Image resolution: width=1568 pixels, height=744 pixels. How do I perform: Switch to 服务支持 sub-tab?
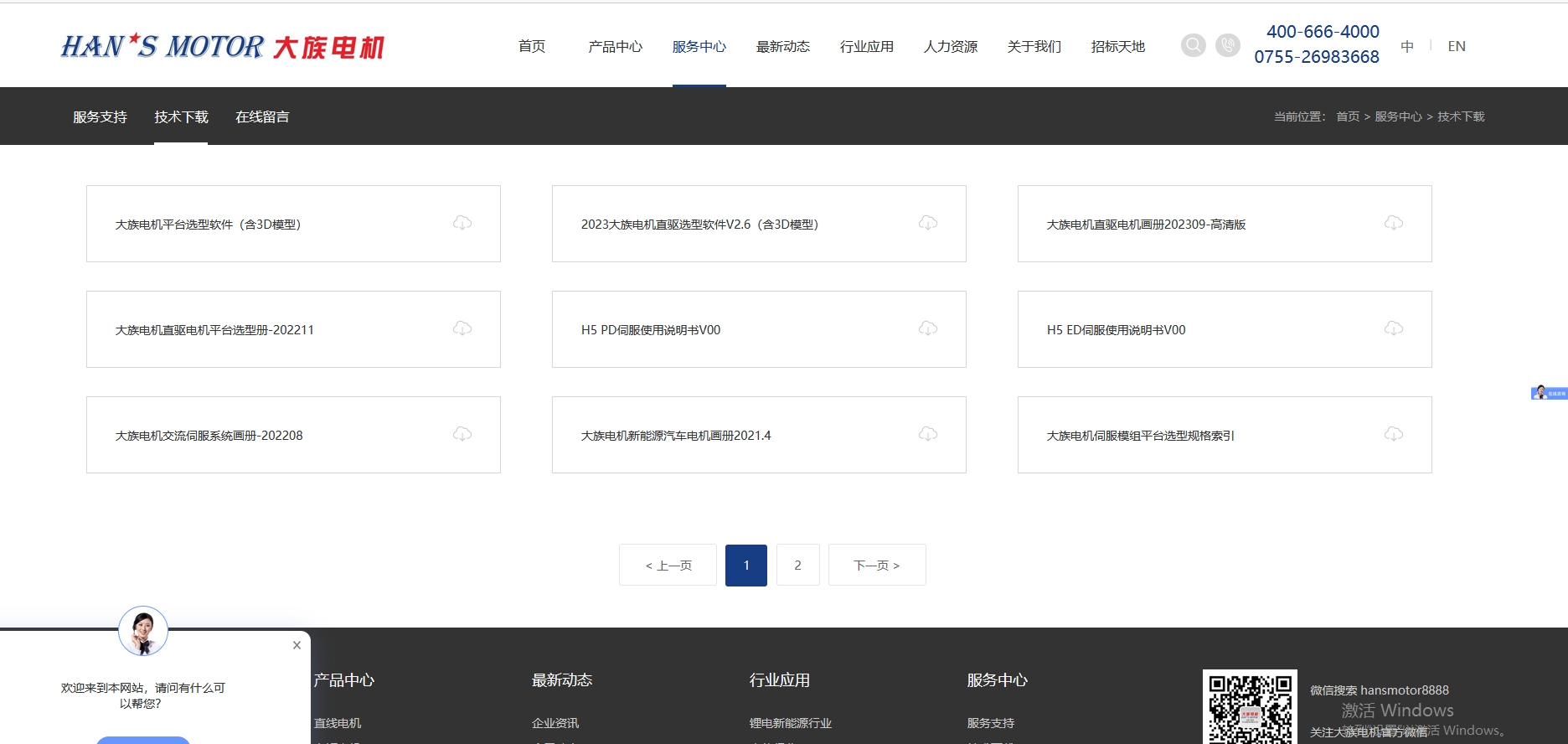coord(100,116)
